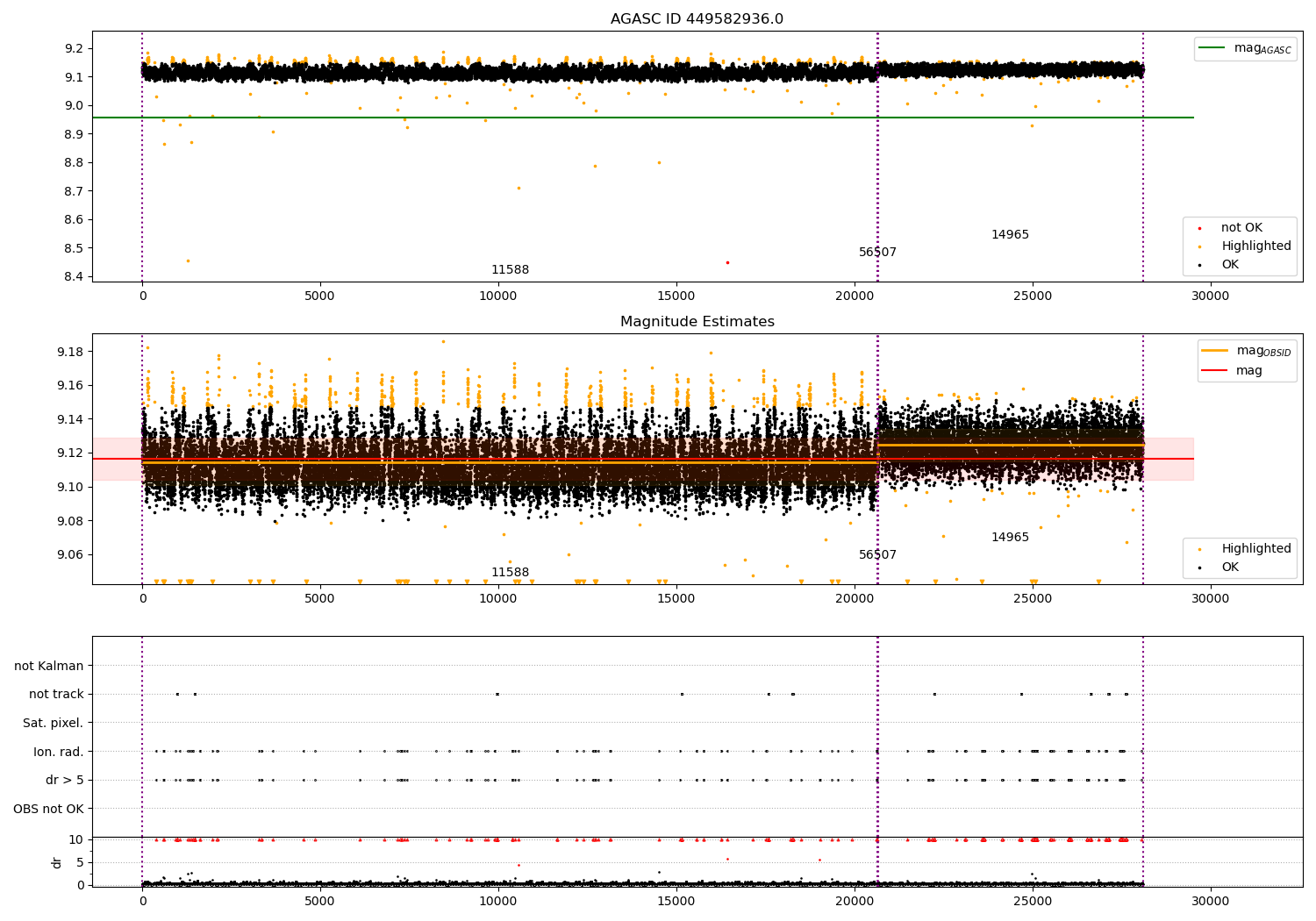Click the red mag line sample in legend
Image resolution: width=1316 pixels, height=921 pixels.
click(x=1215, y=371)
